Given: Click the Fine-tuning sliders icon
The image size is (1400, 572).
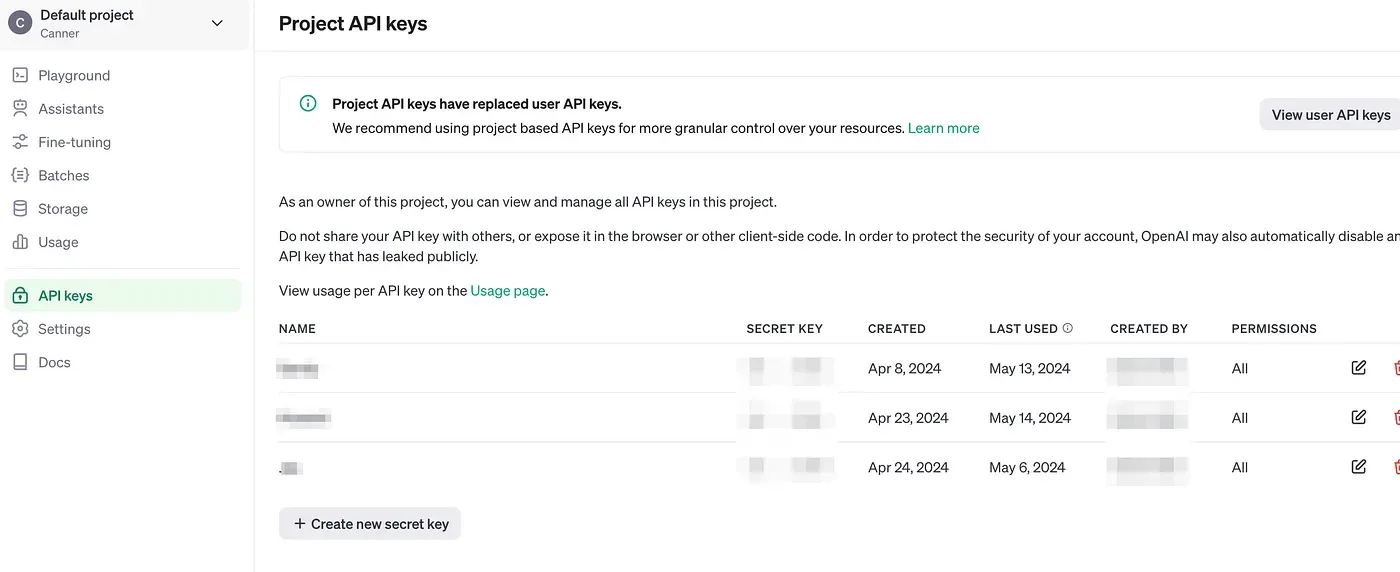Looking at the screenshot, I should [x=20, y=142].
